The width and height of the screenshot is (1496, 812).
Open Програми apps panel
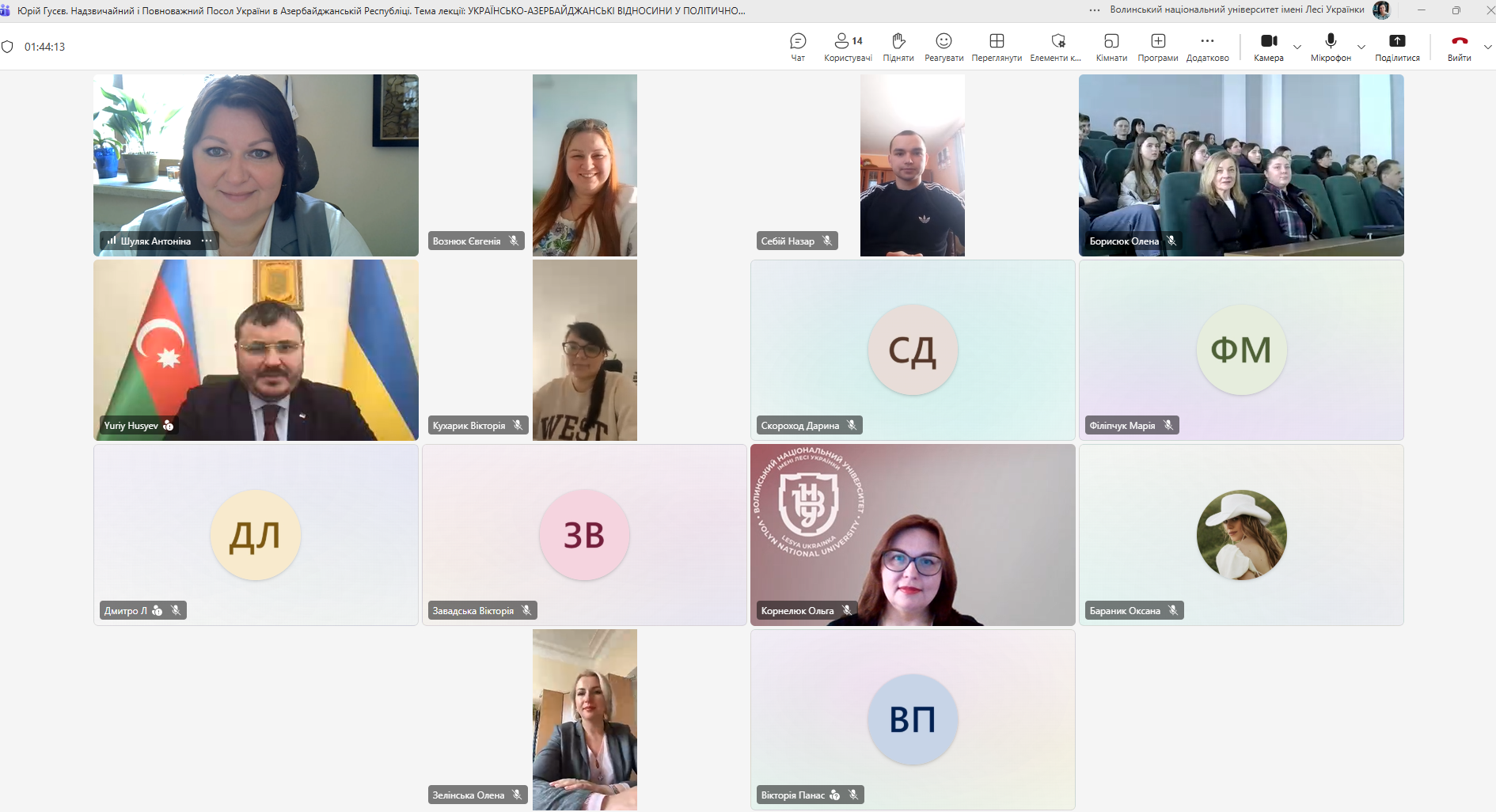[x=1158, y=47]
